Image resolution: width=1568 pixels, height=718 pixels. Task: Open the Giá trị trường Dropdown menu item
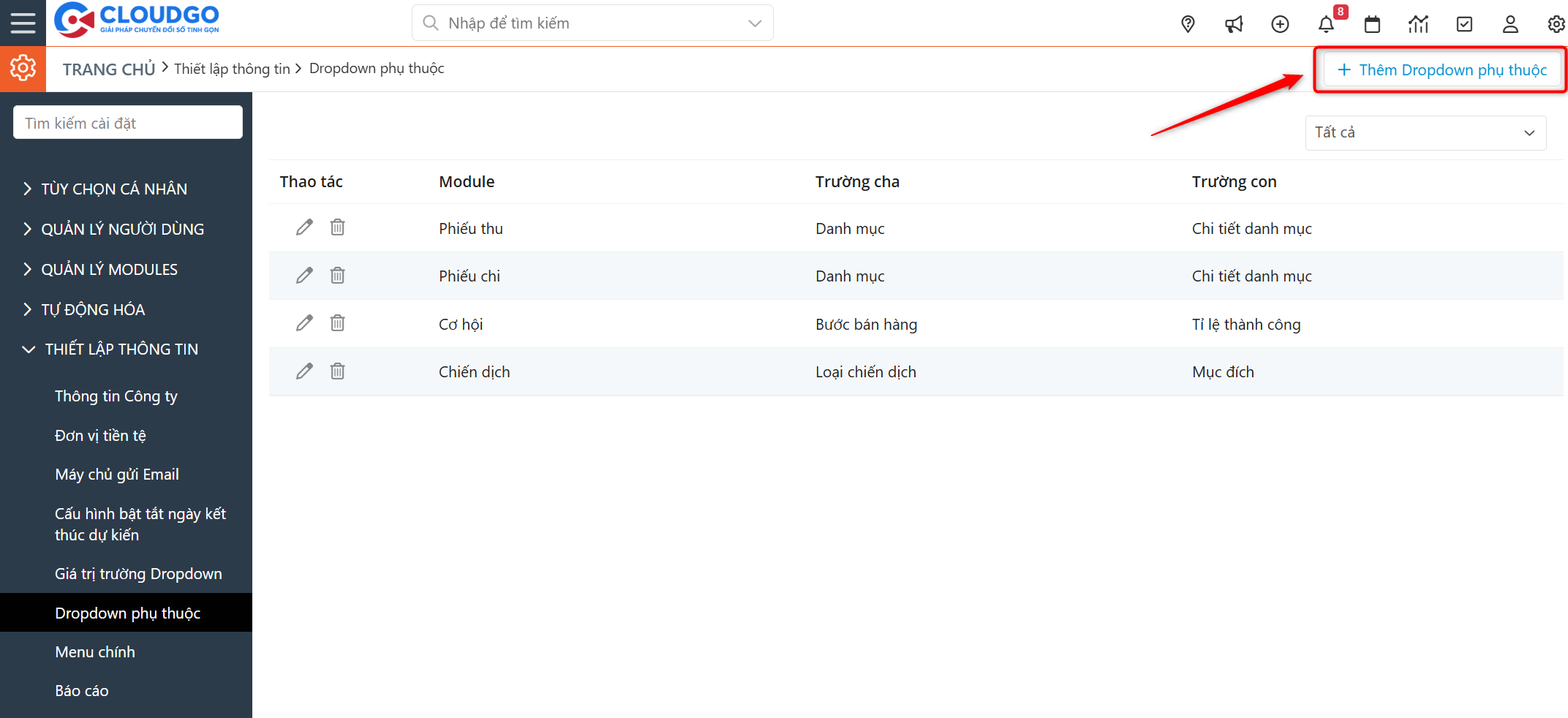pos(138,574)
